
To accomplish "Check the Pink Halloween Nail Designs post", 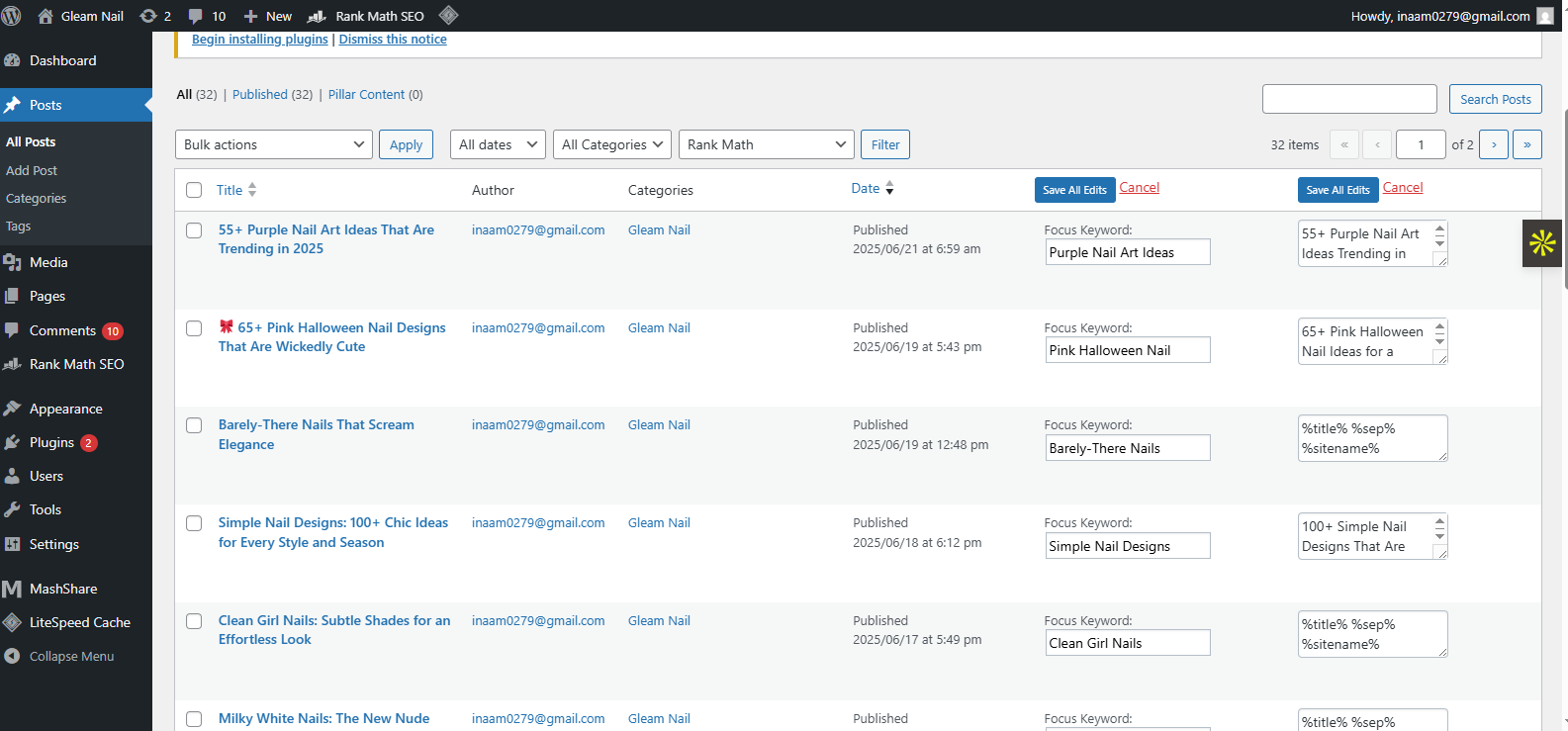I will coord(194,328).
